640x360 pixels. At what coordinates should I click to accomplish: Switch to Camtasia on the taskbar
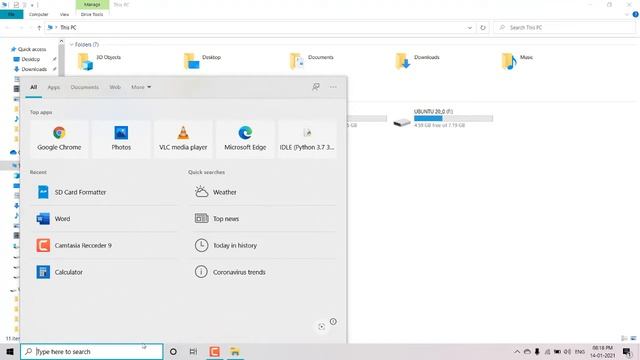[214, 351]
